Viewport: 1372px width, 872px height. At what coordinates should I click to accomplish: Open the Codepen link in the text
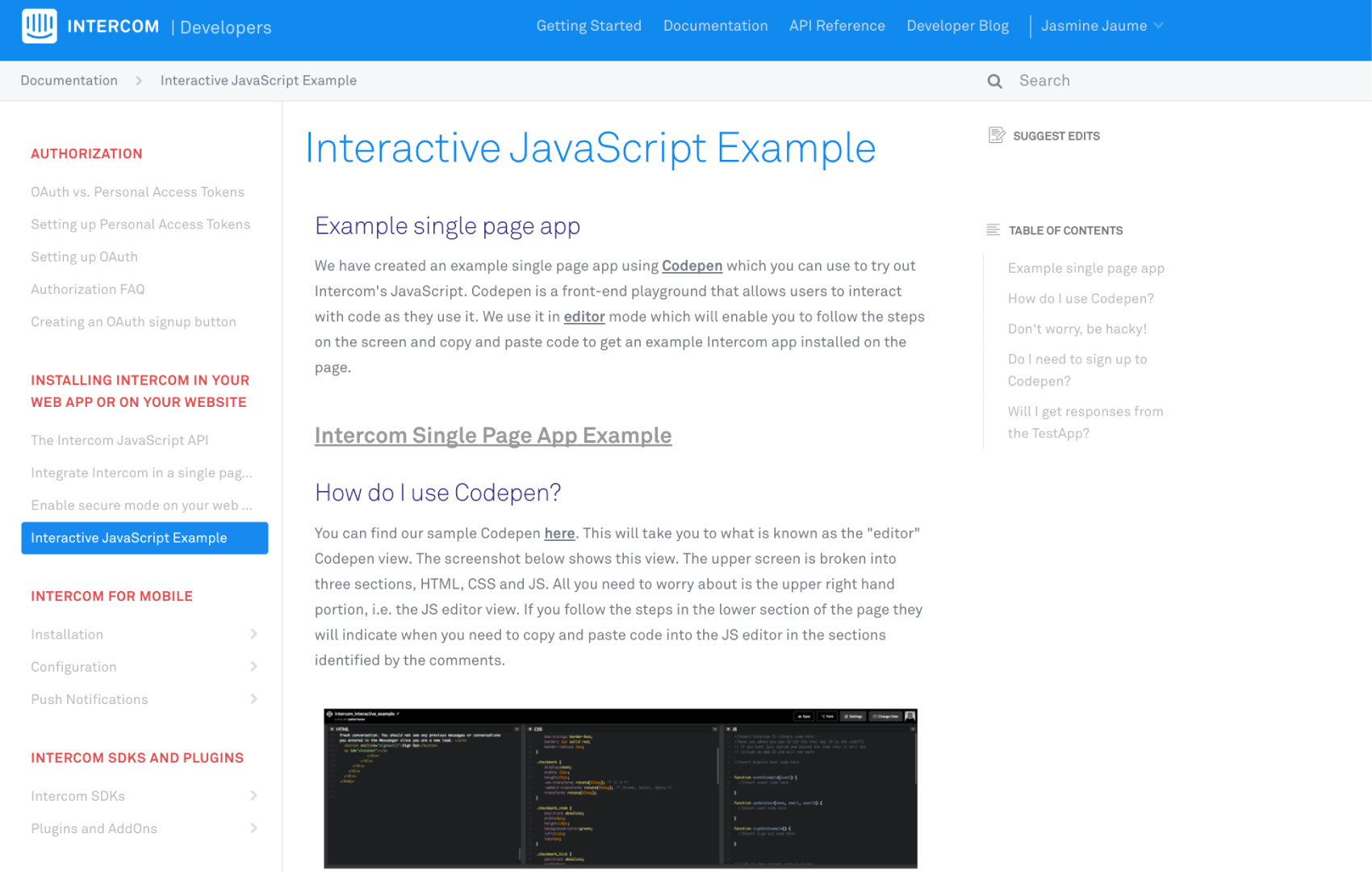click(692, 266)
